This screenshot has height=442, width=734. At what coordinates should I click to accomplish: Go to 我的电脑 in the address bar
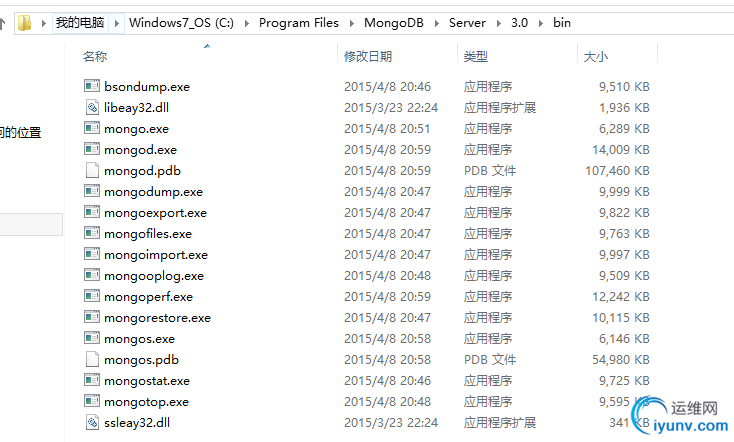tap(80, 22)
